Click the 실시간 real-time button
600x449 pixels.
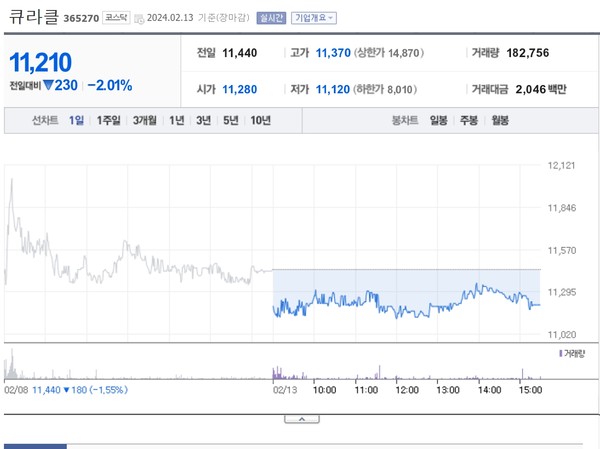[x=271, y=18]
